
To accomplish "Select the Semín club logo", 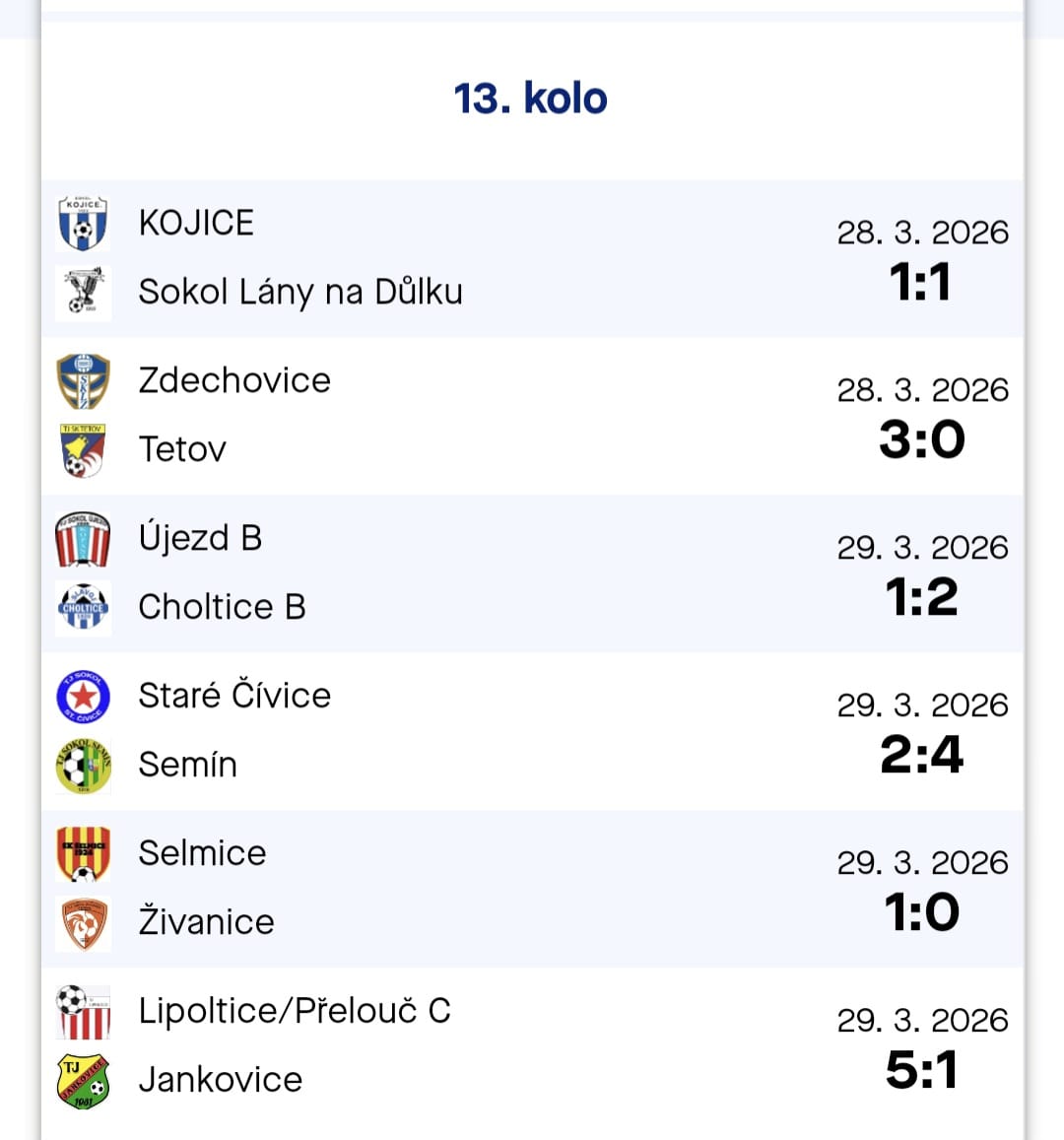I will pyautogui.click(x=83, y=765).
